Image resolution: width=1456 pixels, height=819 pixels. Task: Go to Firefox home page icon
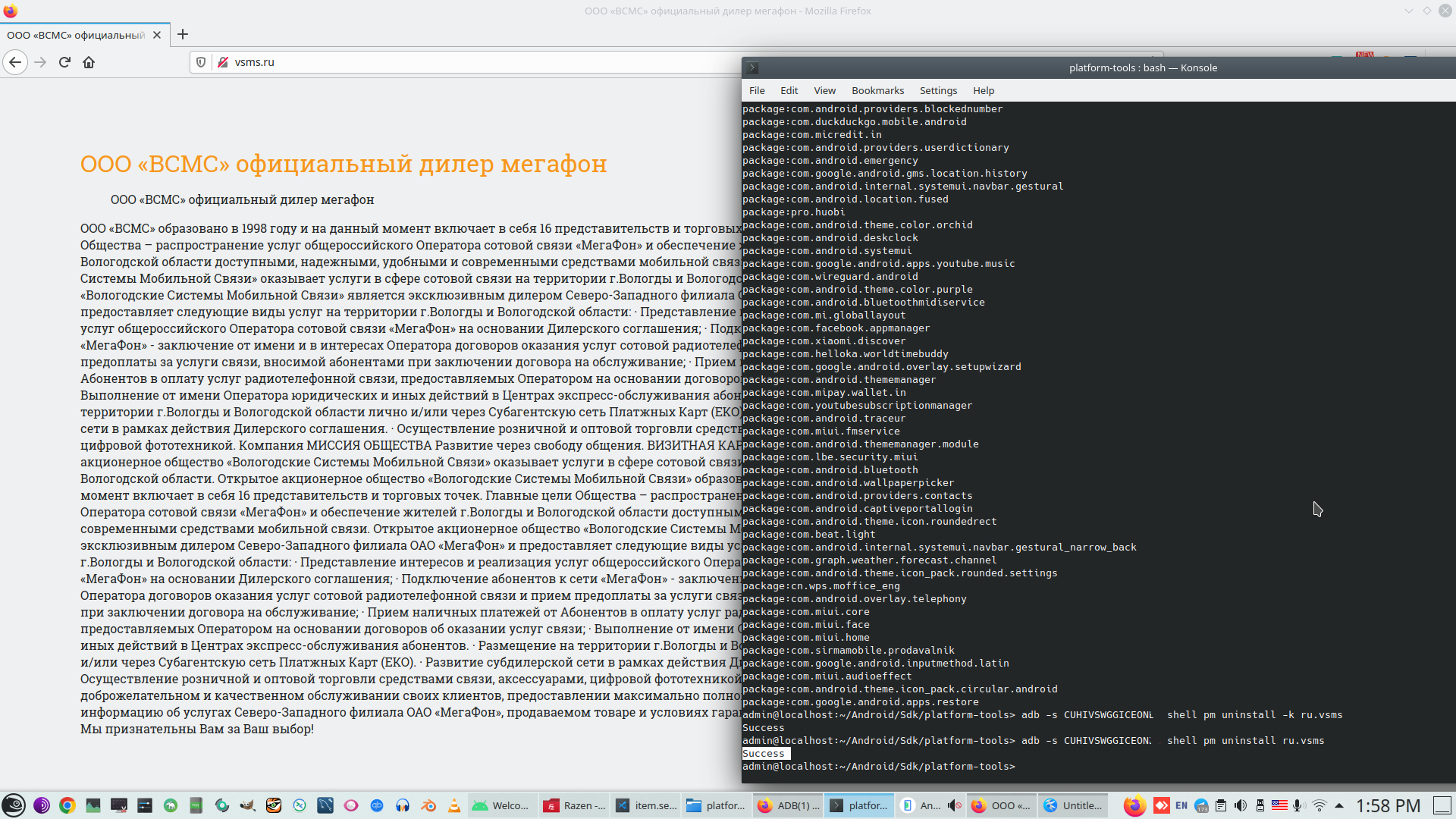[89, 62]
